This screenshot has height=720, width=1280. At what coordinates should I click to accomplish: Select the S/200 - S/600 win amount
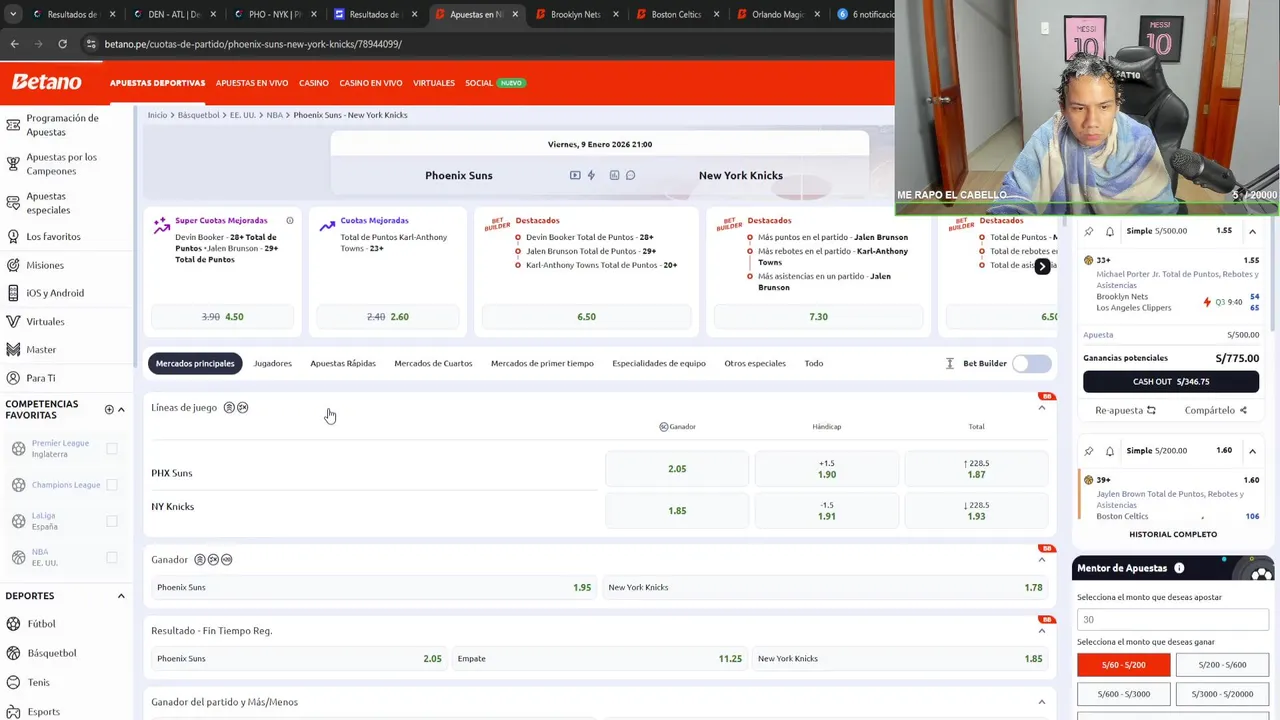(x=1223, y=665)
